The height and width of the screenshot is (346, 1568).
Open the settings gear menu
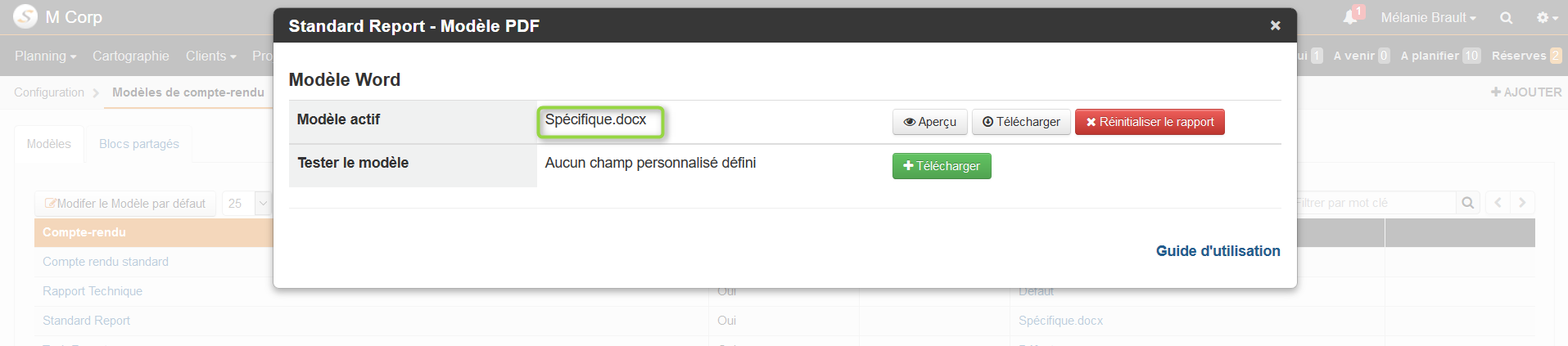pos(1547,17)
